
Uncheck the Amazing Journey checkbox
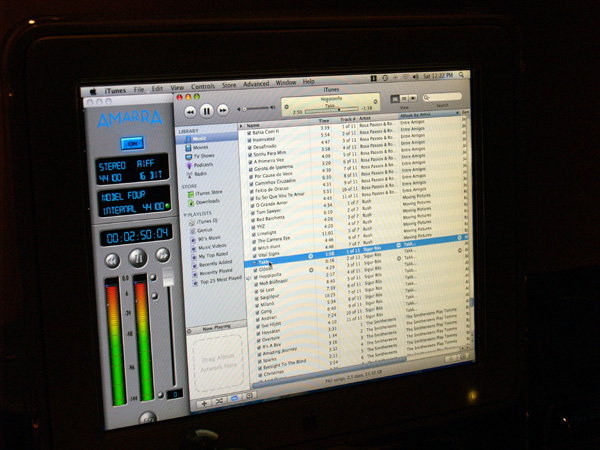(259, 354)
